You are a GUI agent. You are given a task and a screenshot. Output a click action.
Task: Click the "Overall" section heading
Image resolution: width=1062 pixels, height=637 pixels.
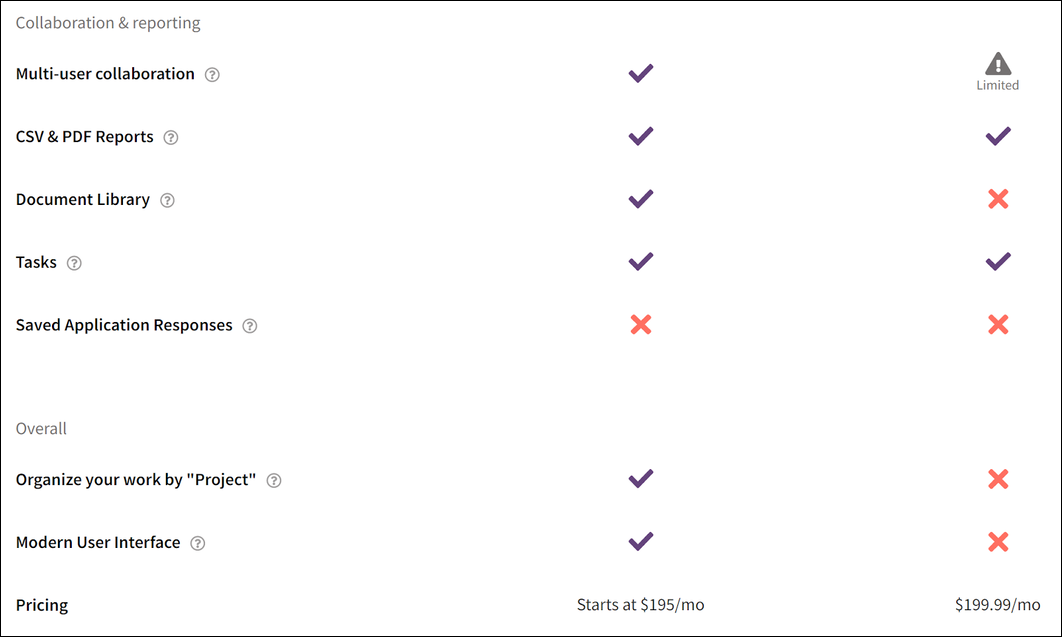click(41, 429)
